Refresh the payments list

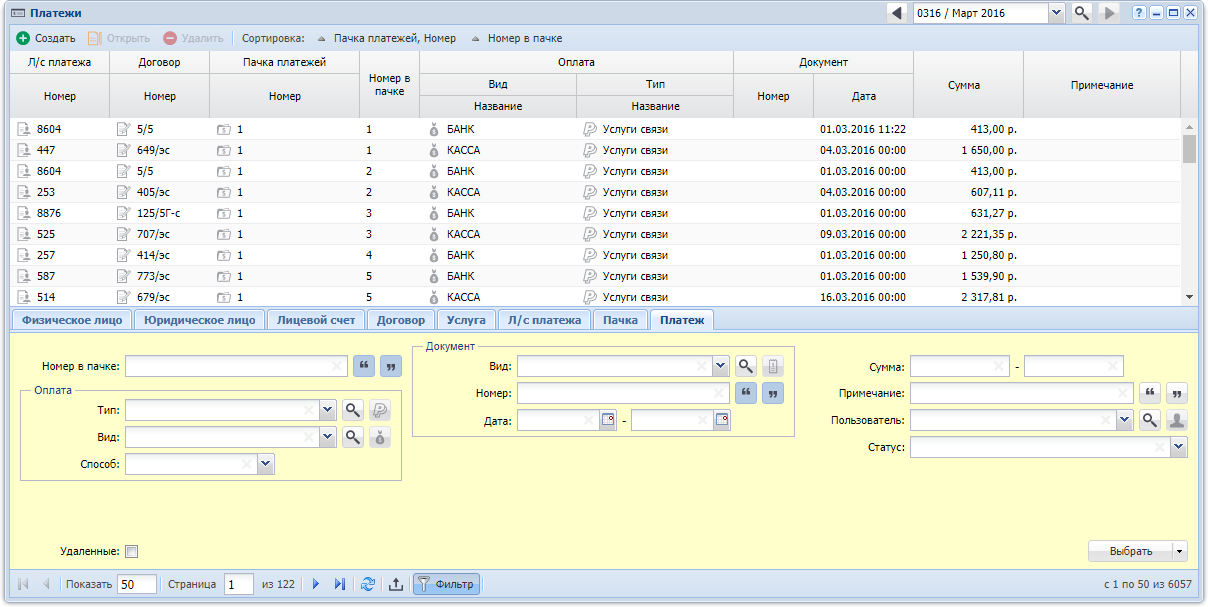click(368, 584)
